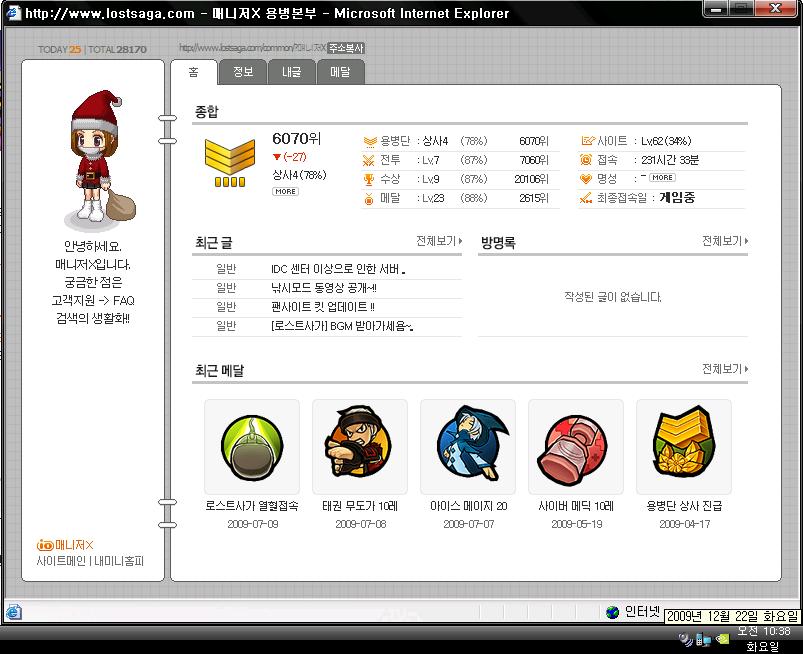Open post 낚시모드 동영상 공개~!!

coord(324,288)
